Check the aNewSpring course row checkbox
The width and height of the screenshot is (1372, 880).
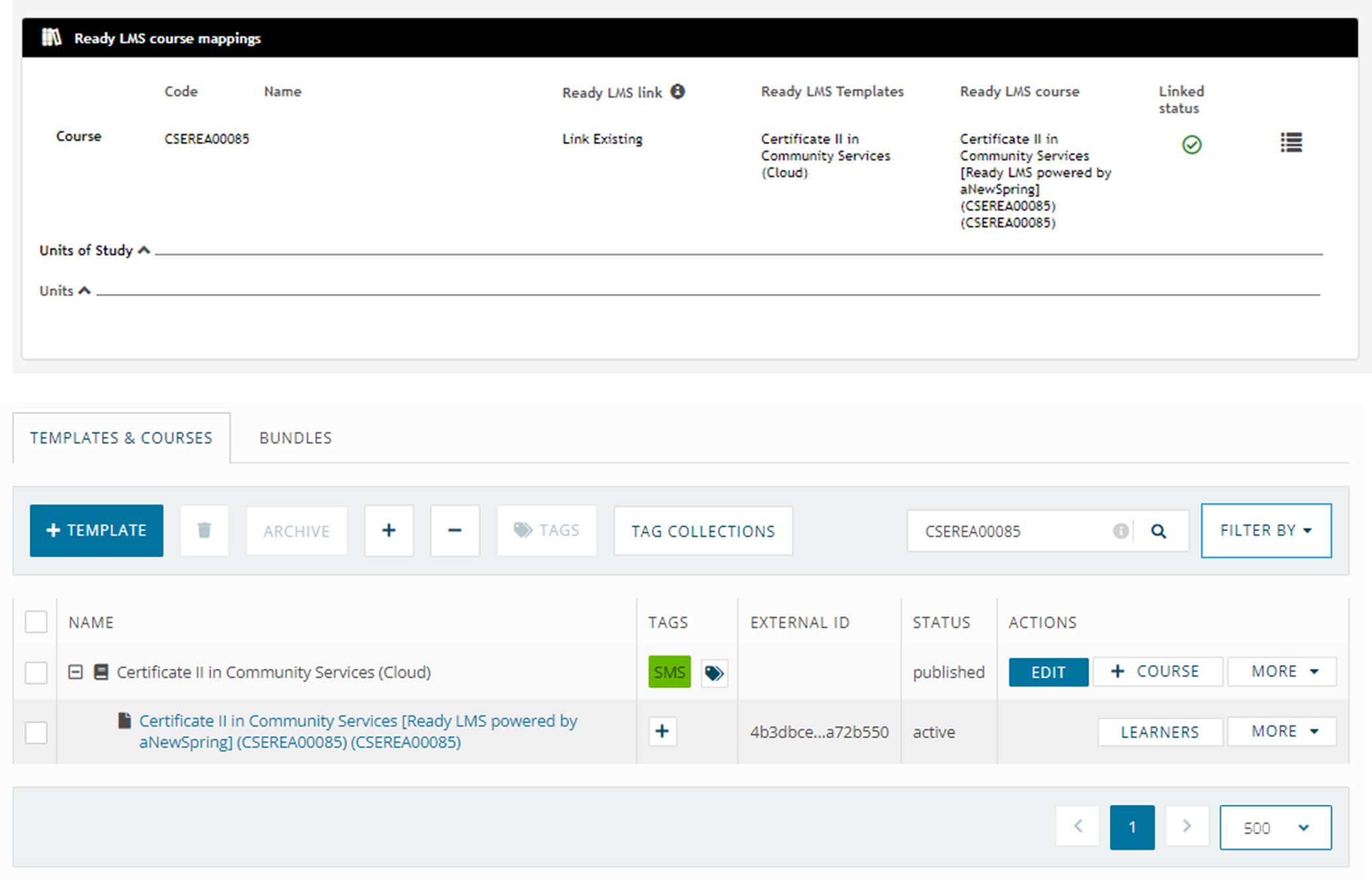(36, 732)
